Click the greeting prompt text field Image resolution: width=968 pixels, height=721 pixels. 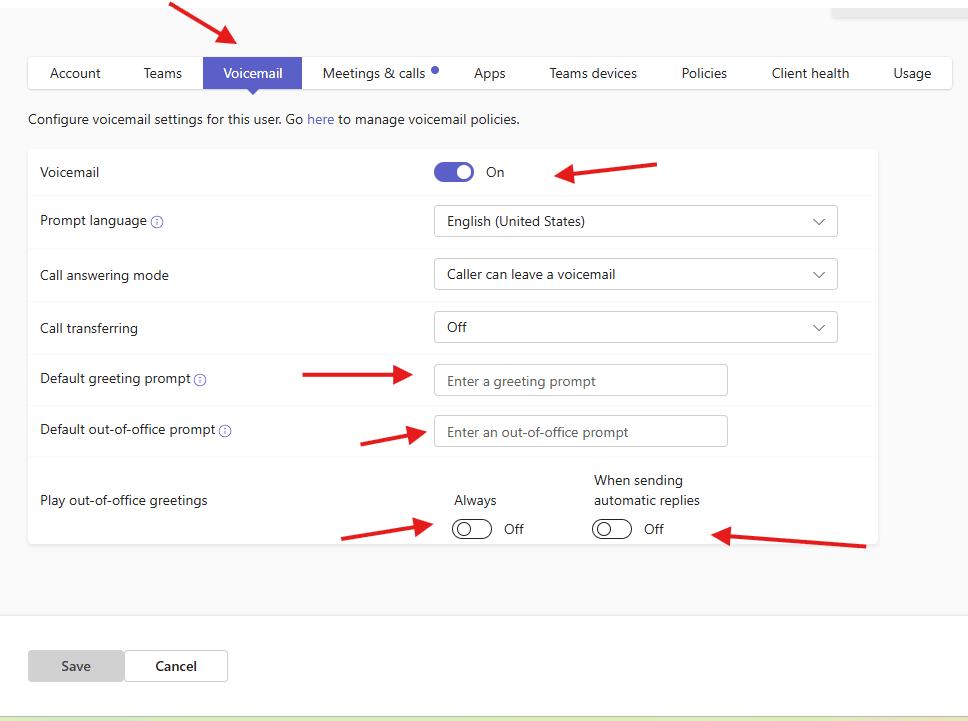(x=580, y=381)
